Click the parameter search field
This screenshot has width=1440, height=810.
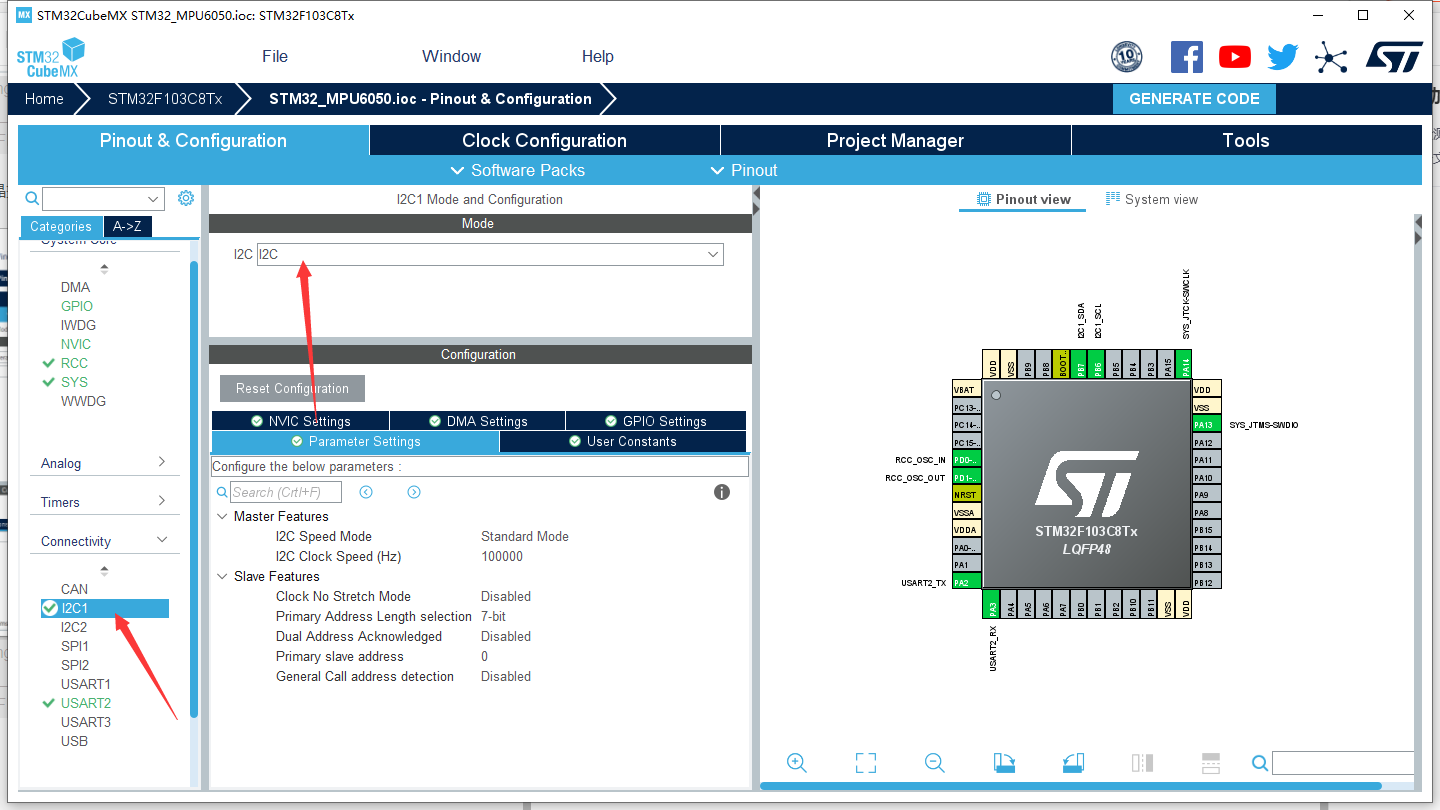click(x=286, y=492)
